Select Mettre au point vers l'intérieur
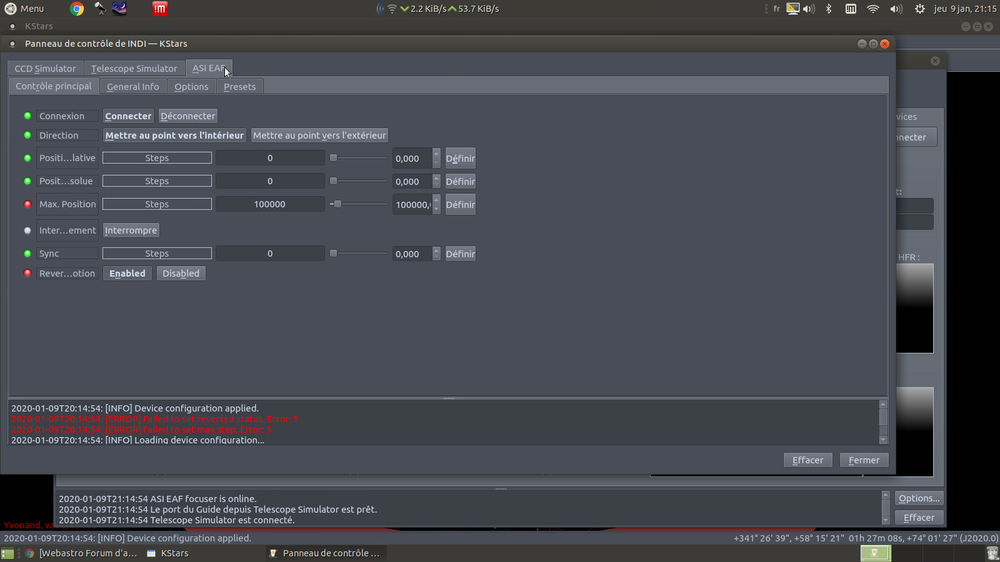The height and width of the screenshot is (562, 1000). 174,135
